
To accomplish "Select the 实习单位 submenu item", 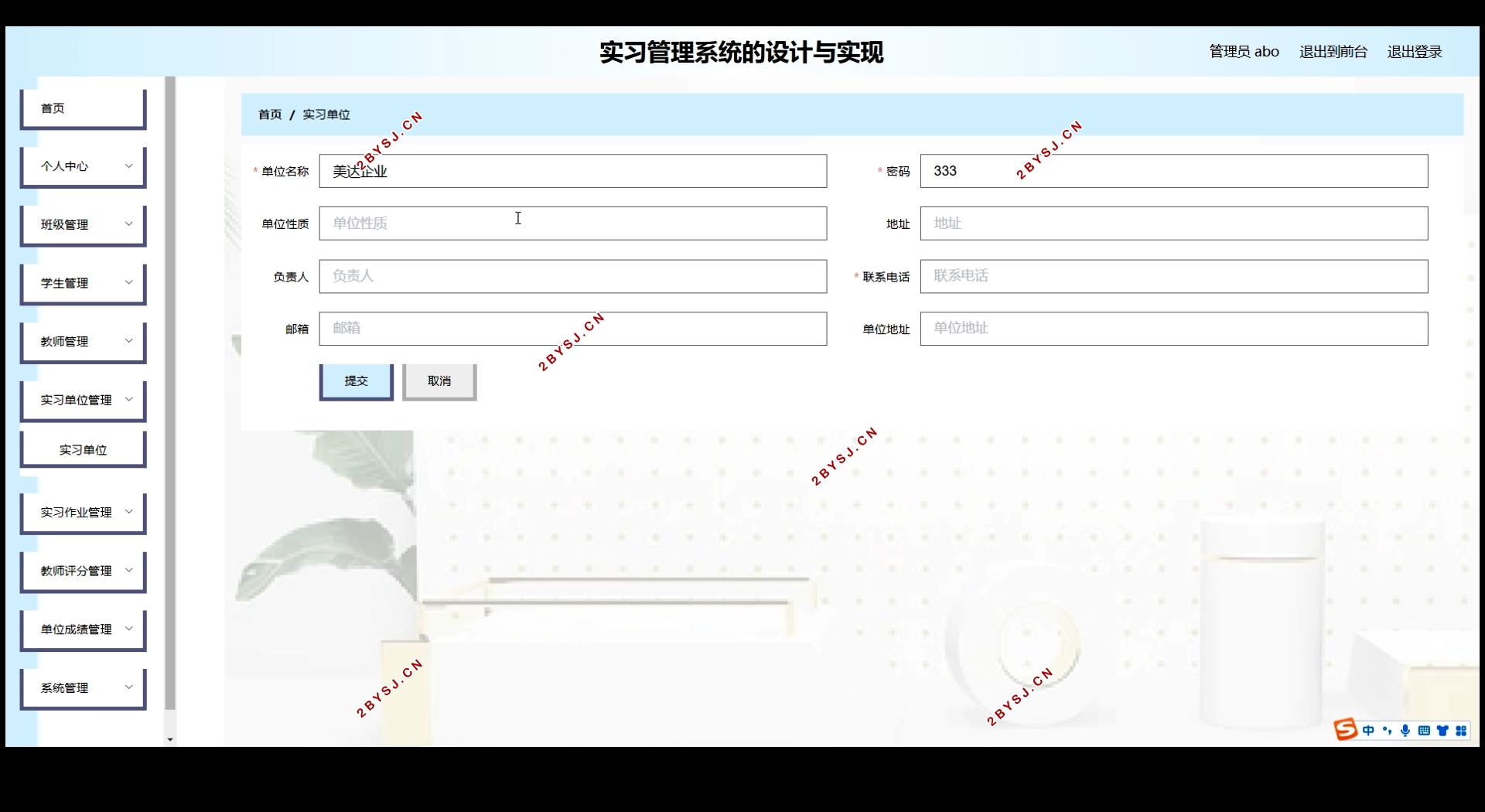I will coord(84,449).
